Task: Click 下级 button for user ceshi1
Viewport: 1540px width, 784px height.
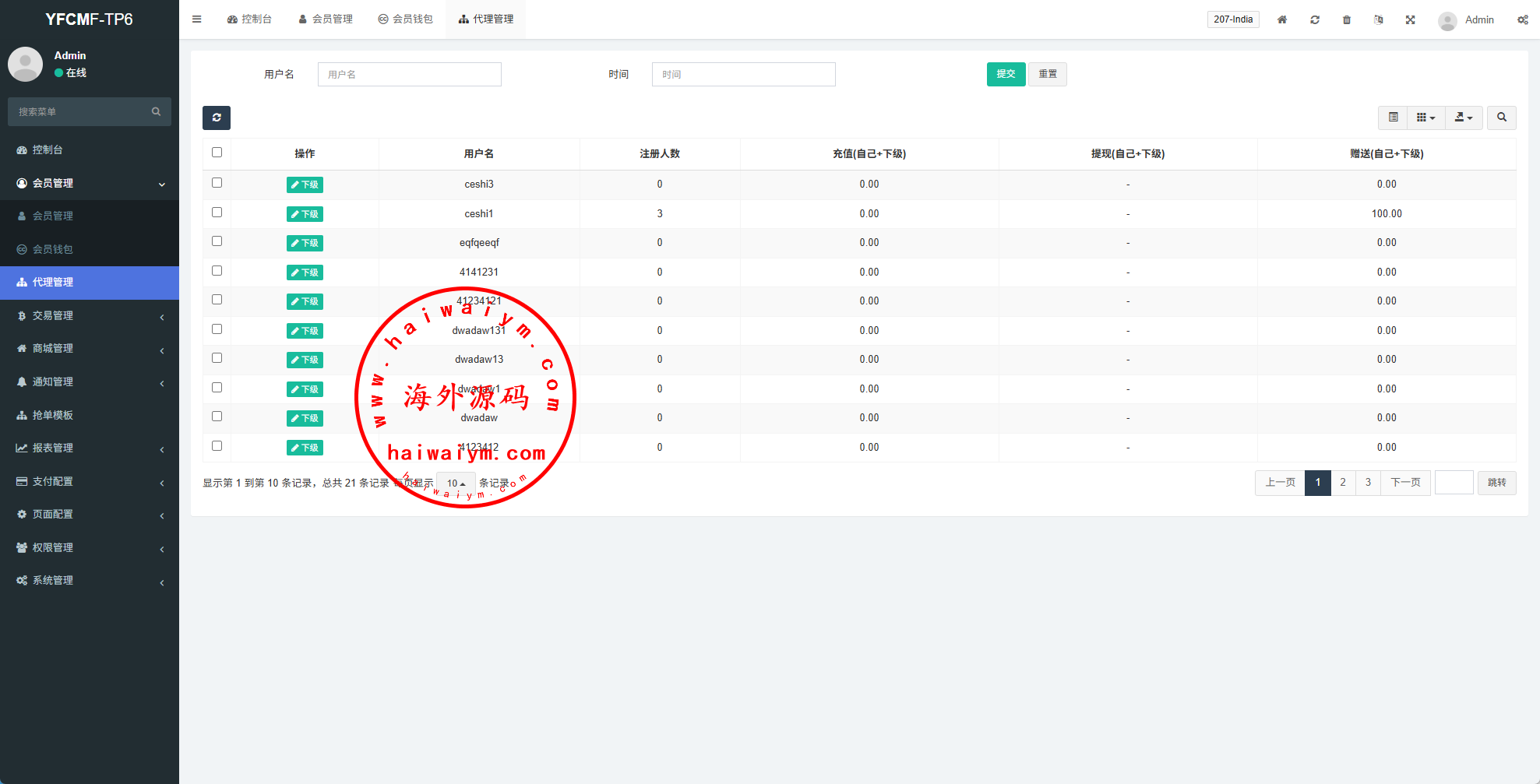Action: 305,214
